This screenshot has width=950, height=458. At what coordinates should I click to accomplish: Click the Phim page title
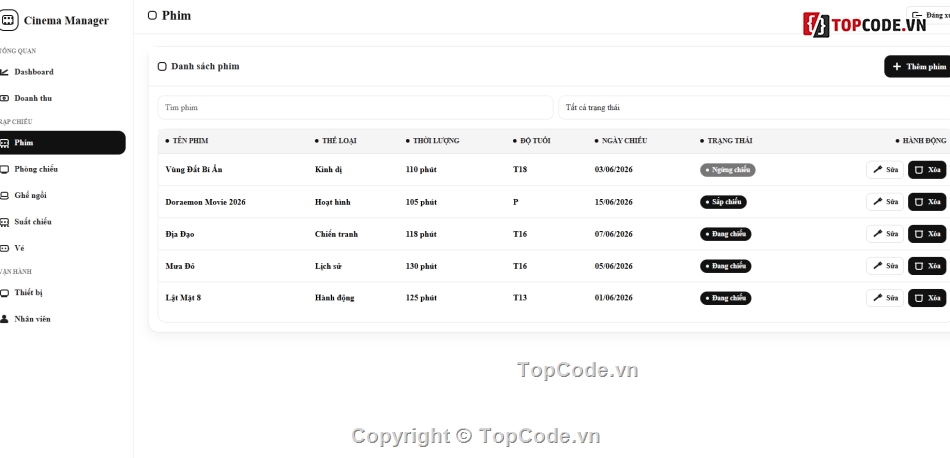click(176, 16)
